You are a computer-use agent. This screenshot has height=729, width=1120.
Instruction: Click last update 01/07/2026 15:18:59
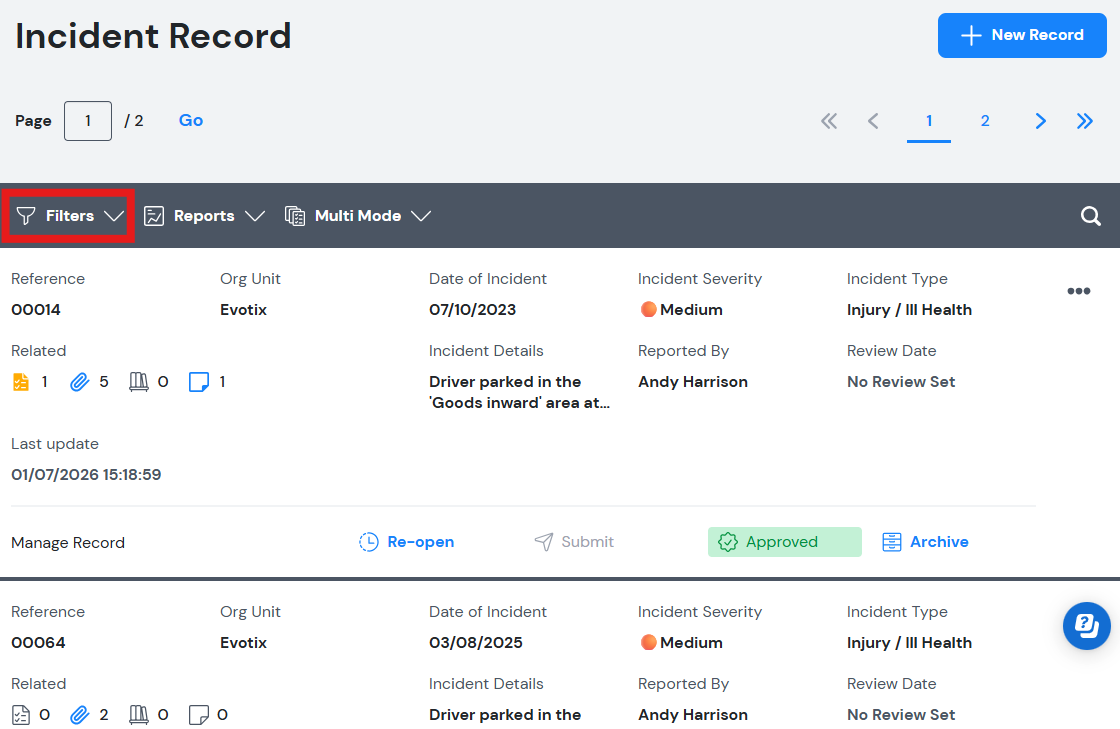coord(86,475)
